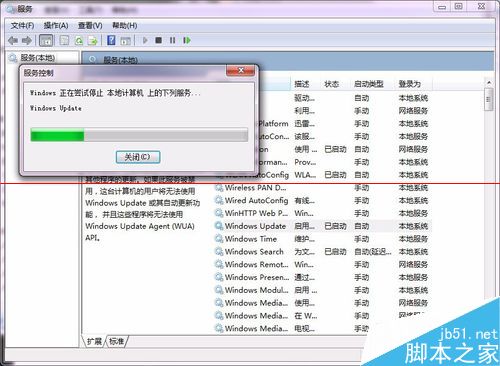Click the Forward arrow toolbar icon
Screen dimensions: 500x366
point(27,41)
